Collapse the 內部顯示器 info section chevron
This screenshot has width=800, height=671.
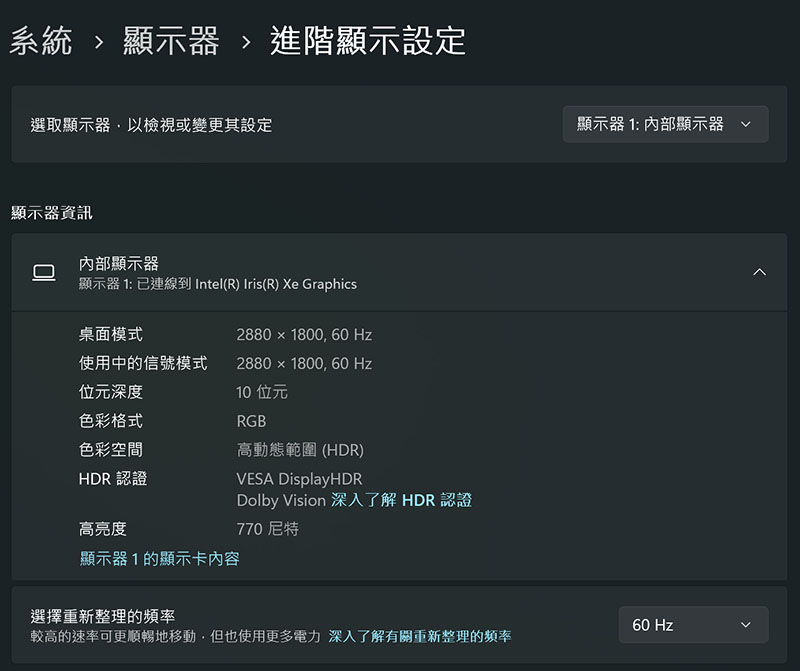point(759,272)
